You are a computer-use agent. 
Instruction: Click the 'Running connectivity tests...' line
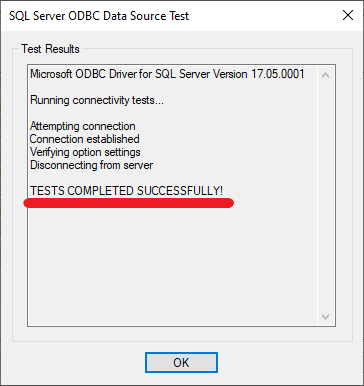[97, 100]
